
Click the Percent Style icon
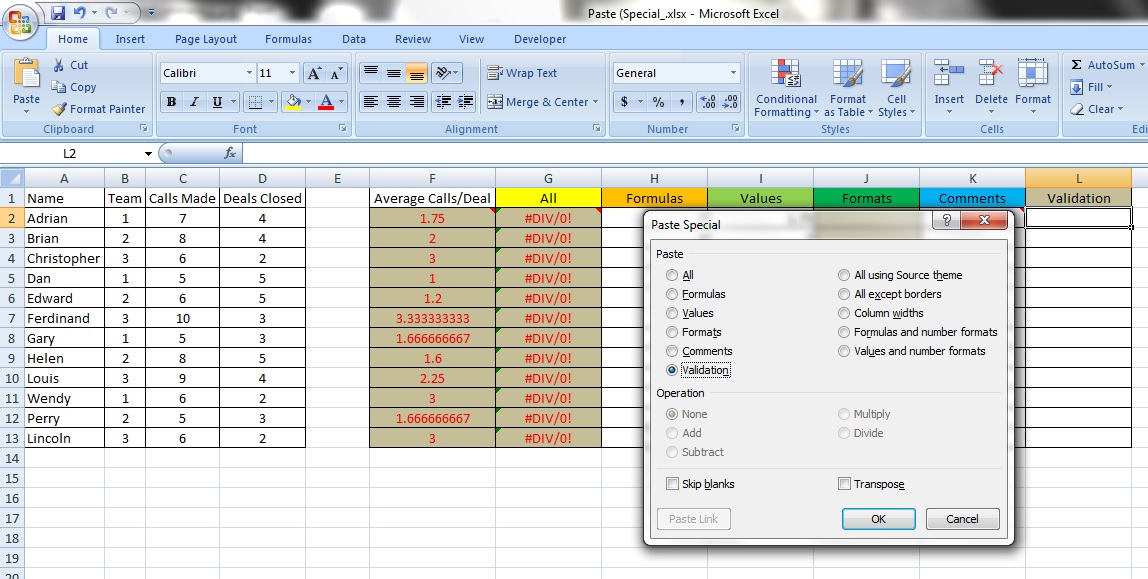coord(658,102)
